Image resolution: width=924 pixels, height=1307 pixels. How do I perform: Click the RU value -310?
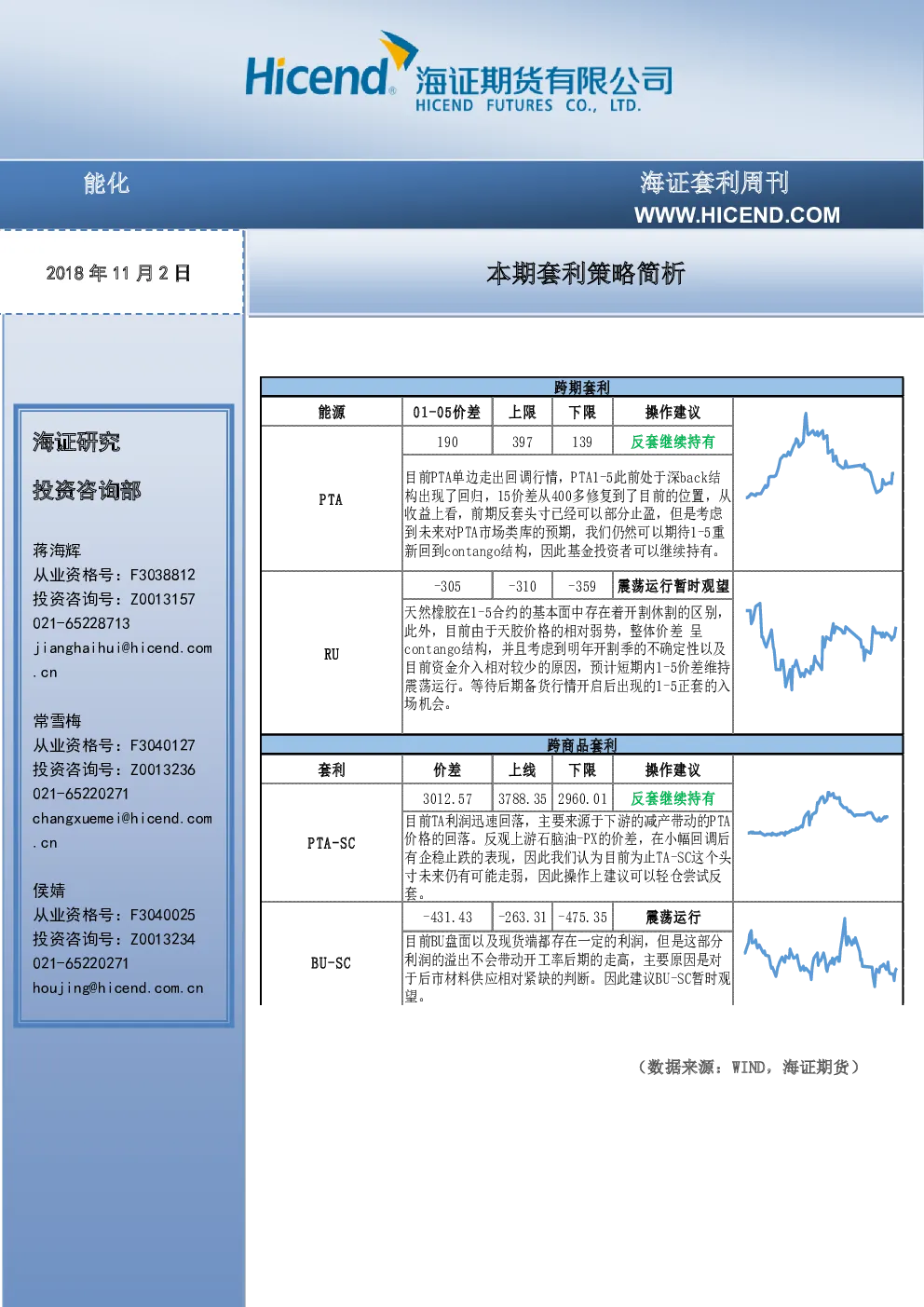click(523, 586)
